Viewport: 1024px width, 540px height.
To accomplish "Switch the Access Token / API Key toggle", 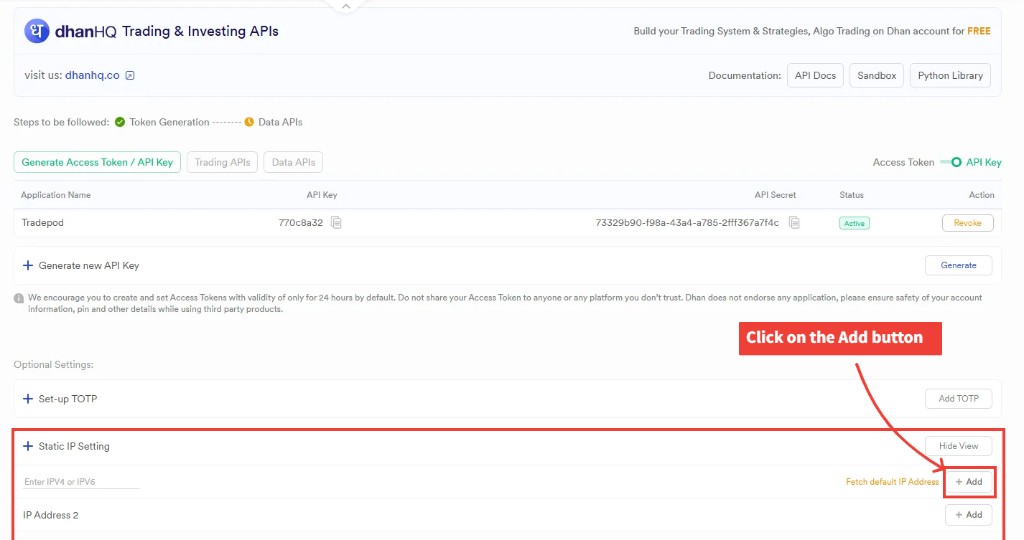I will tap(951, 163).
